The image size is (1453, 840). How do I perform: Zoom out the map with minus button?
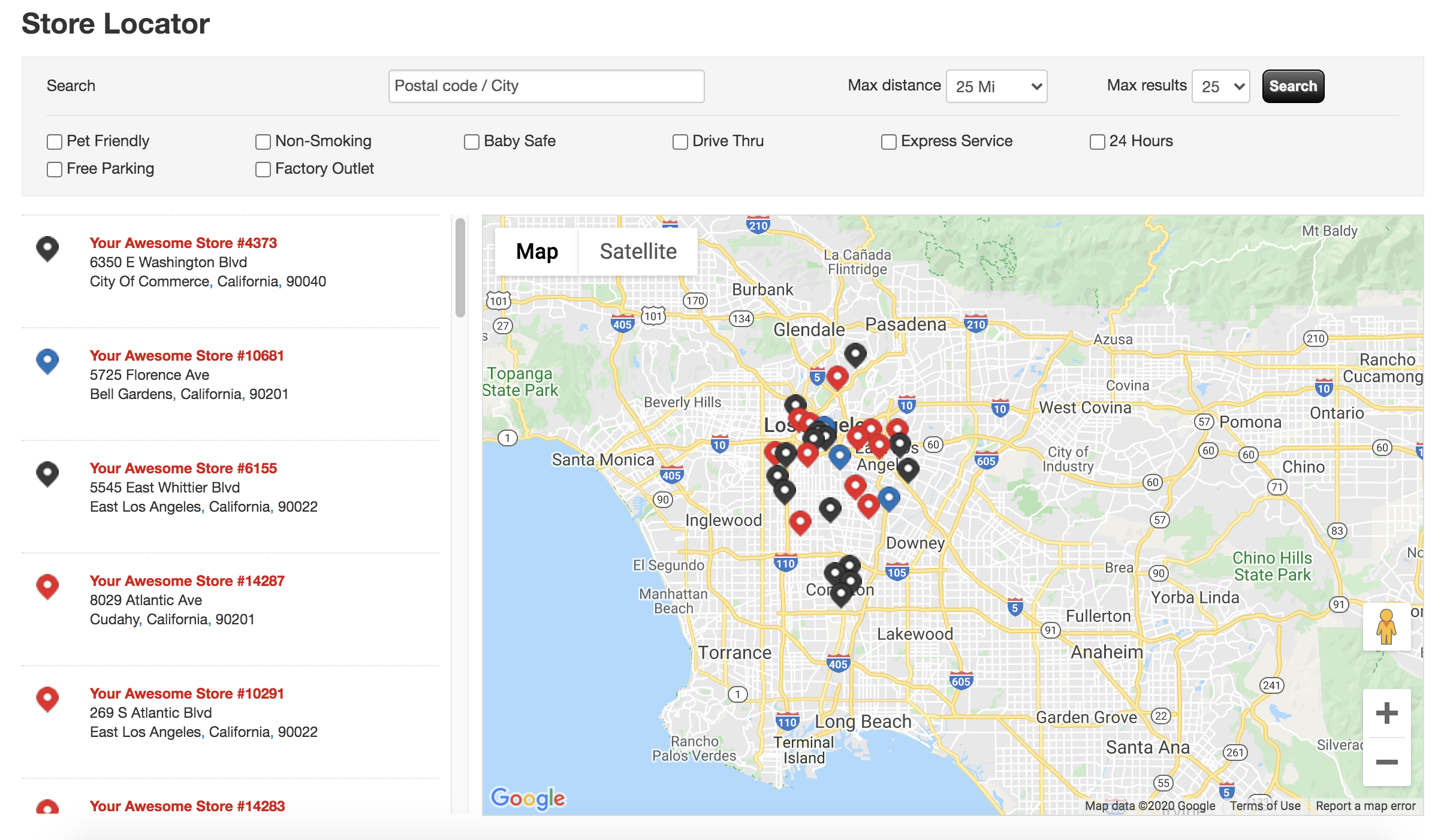coord(1386,762)
